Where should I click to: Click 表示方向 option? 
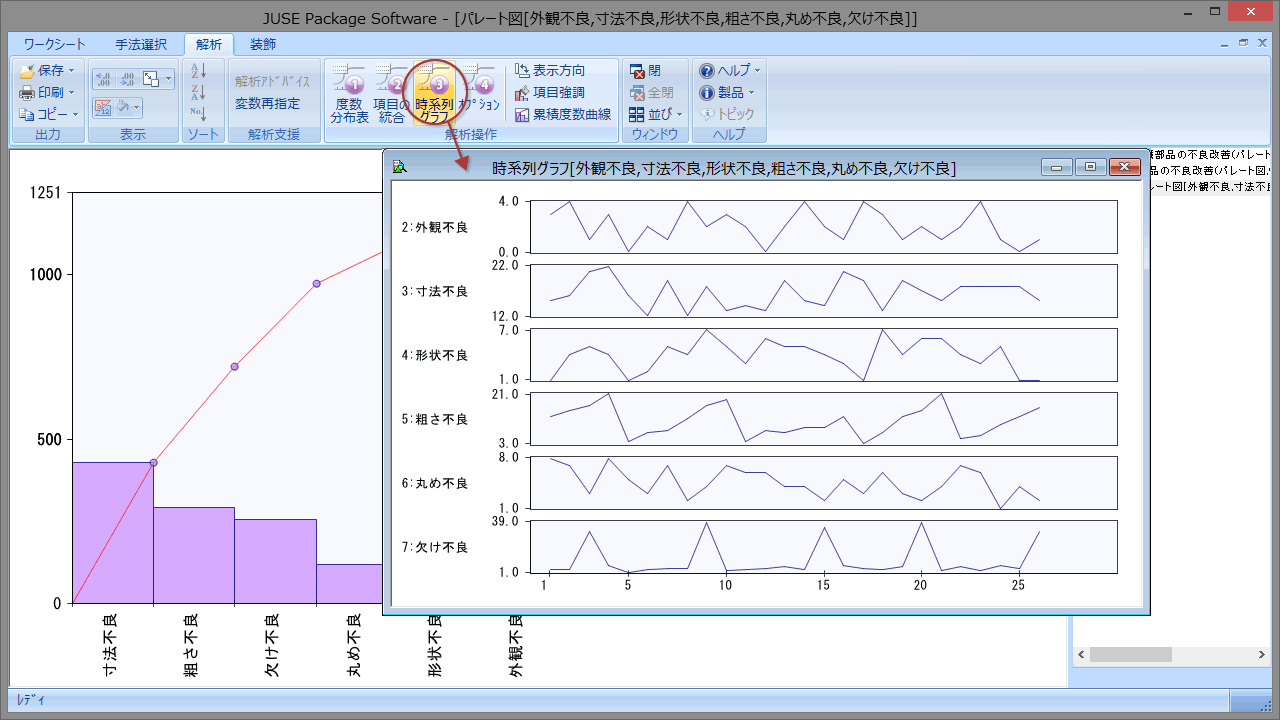550,71
